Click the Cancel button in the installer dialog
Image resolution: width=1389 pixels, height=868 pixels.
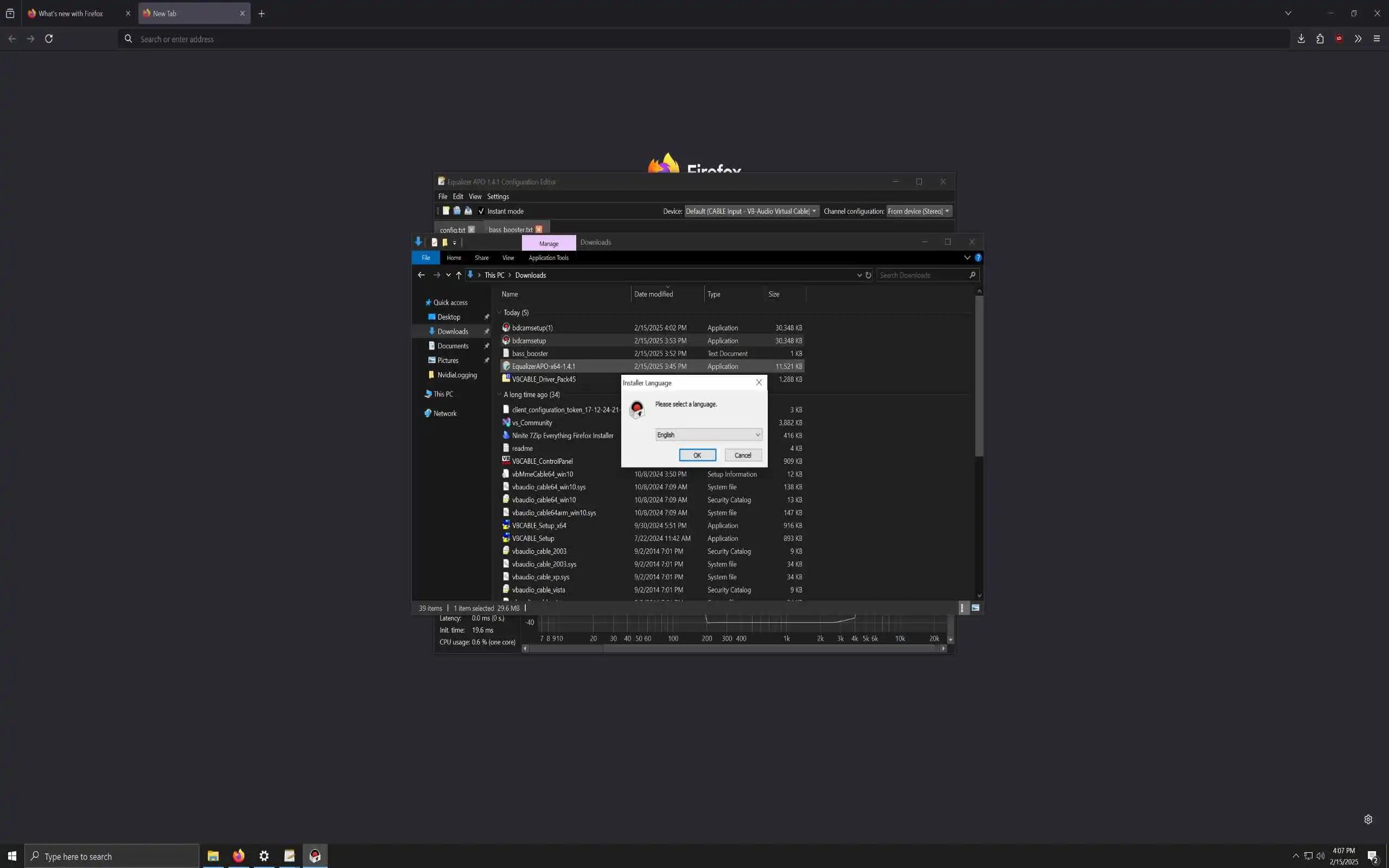(x=743, y=455)
